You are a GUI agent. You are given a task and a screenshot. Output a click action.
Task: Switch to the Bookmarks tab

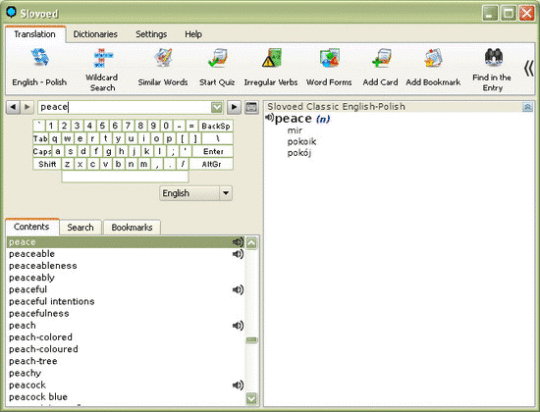click(132, 227)
